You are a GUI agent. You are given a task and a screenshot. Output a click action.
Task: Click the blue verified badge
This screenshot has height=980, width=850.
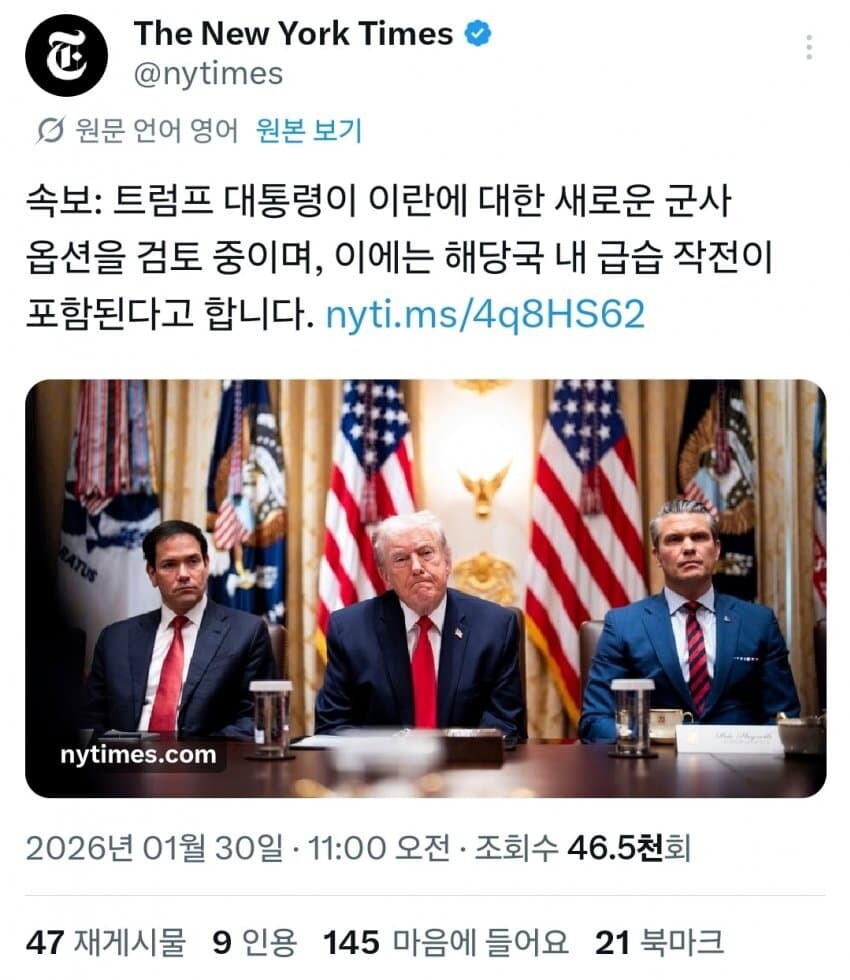478,33
